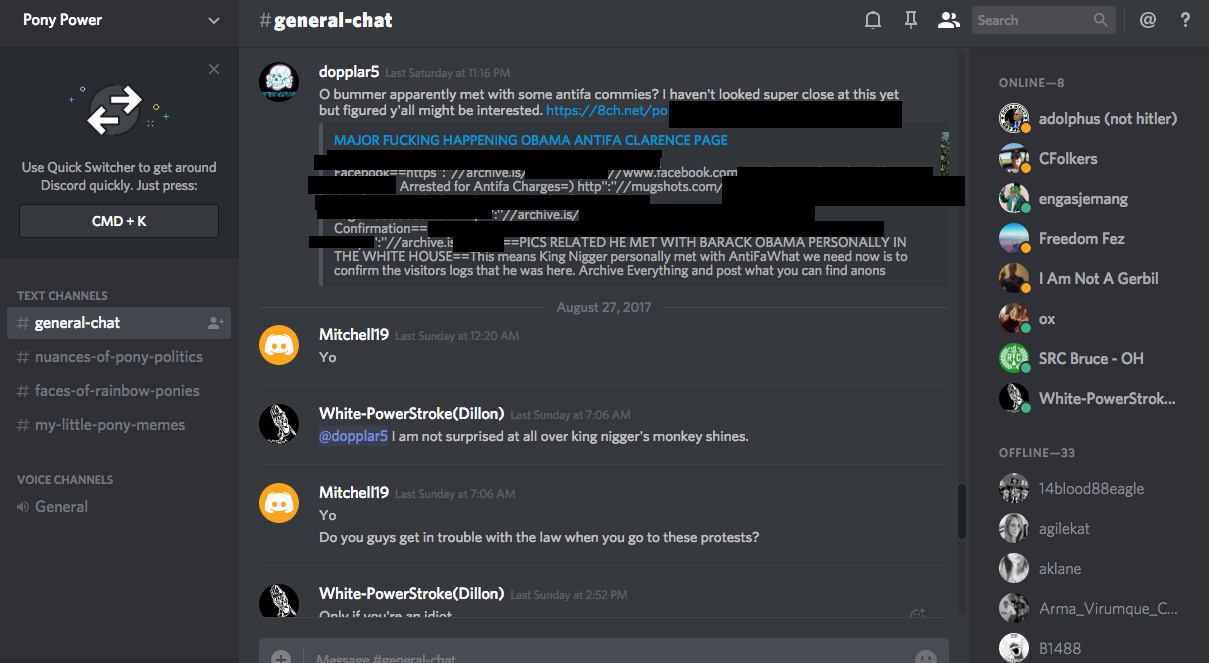The width and height of the screenshot is (1209, 663).
Task: Click the upload plus icon in message box
Action: (x=281, y=658)
